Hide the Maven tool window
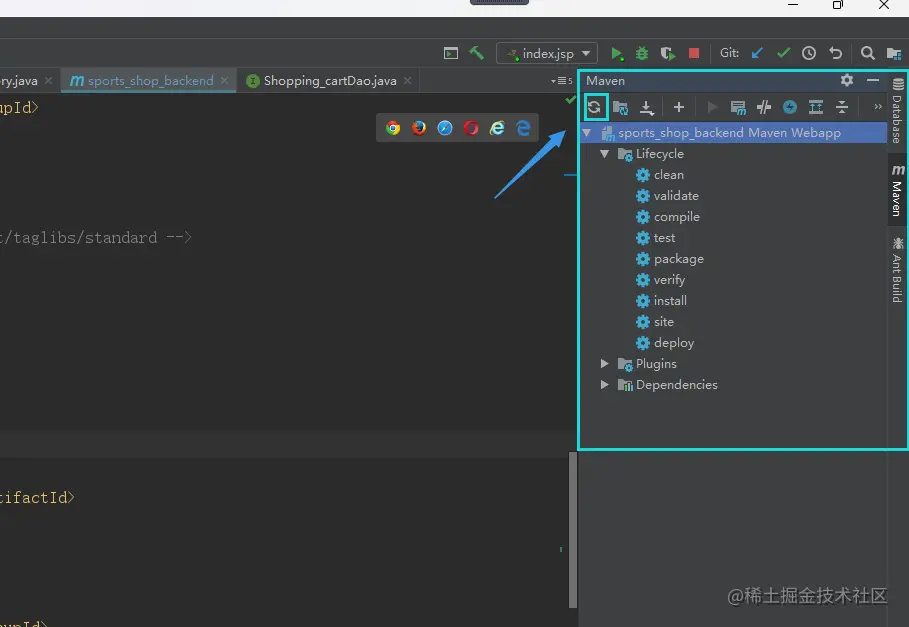This screenshot has height=627, width=909. [x=873, y=80]
